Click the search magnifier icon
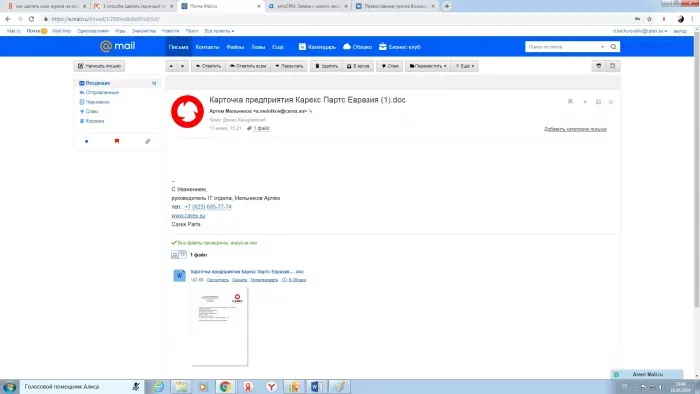This screenshot has height=394, width=700. pyautogui.click(x=613, y=47)
